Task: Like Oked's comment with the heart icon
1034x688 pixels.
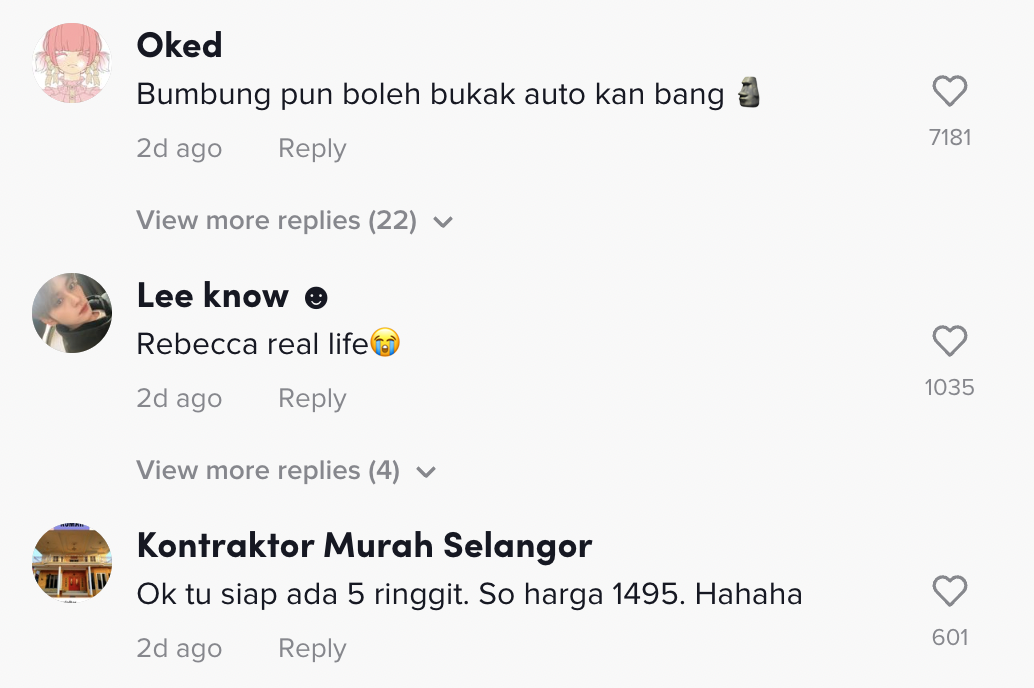Action: (x=949, y=92)
